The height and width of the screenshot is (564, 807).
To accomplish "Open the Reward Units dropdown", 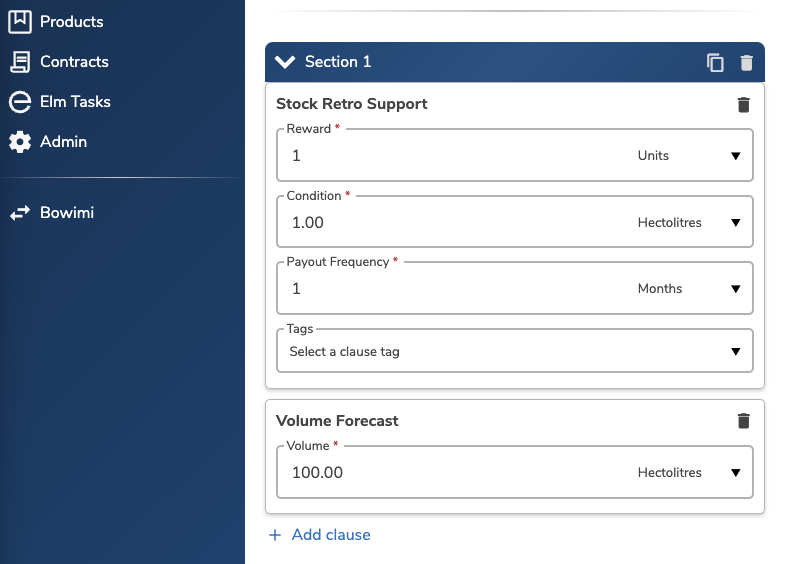I will pyautogui.click(x=692, y=156).
